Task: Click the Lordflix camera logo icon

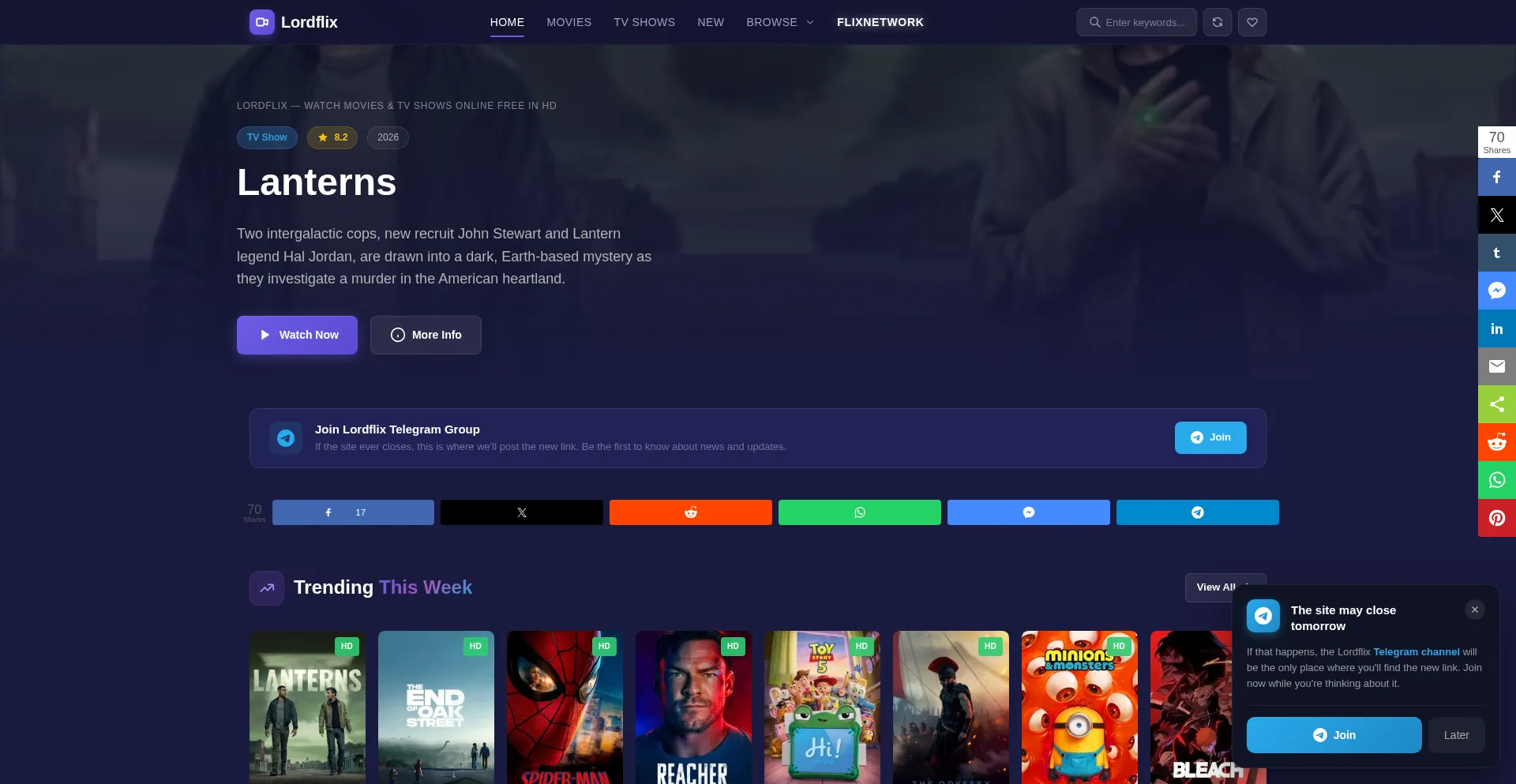Action: pyautogui.click(x=262, y=22)
